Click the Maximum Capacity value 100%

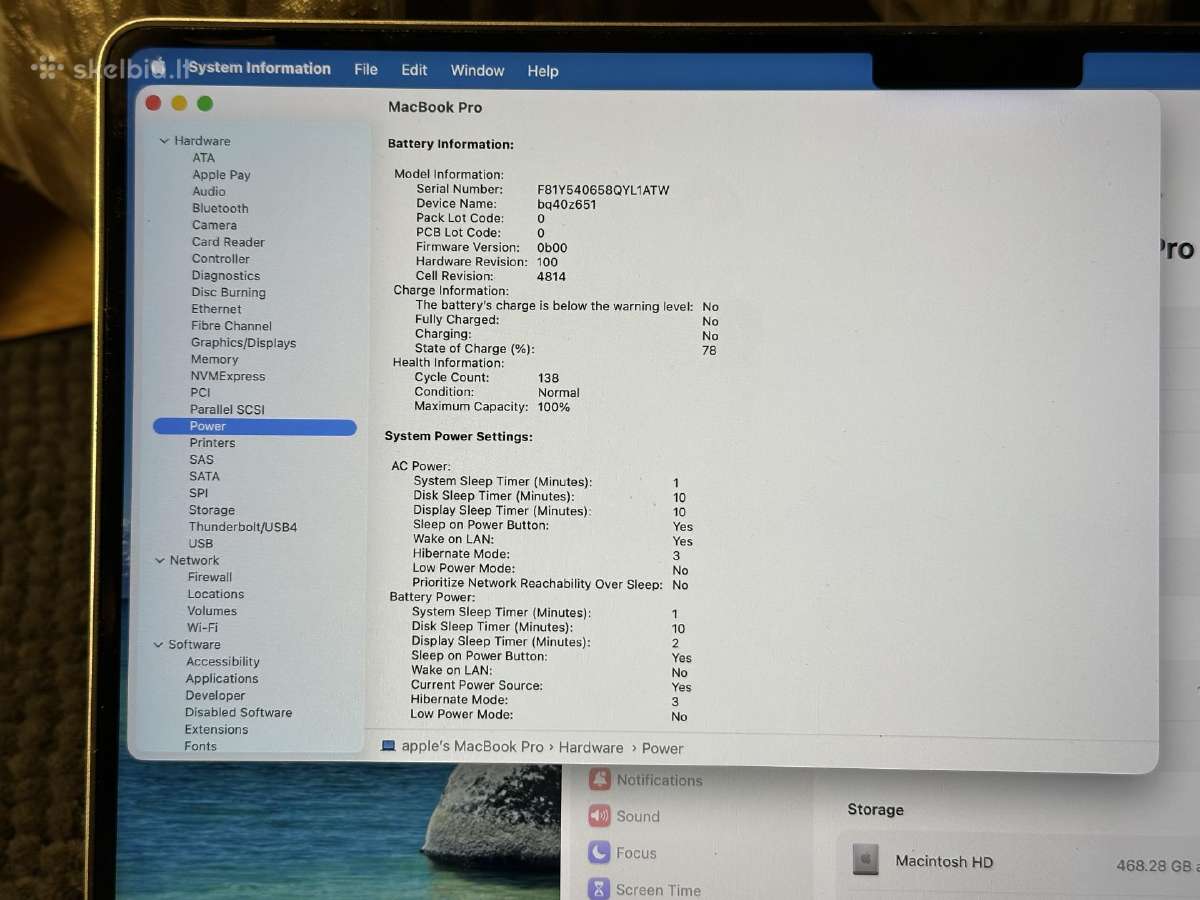[553, 407]
